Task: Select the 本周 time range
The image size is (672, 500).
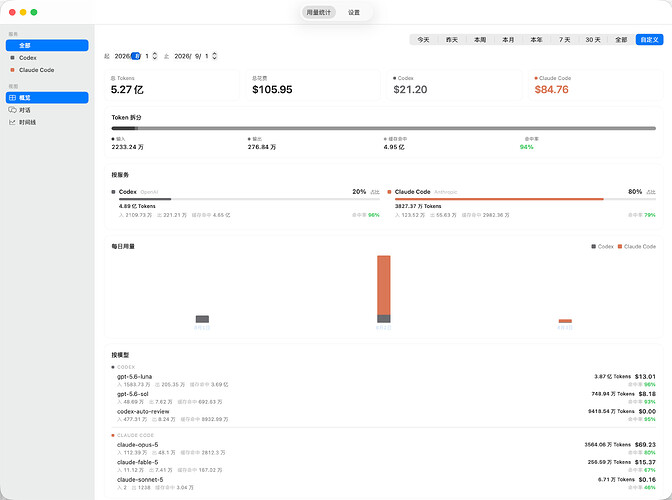Action: pos(480,40)
